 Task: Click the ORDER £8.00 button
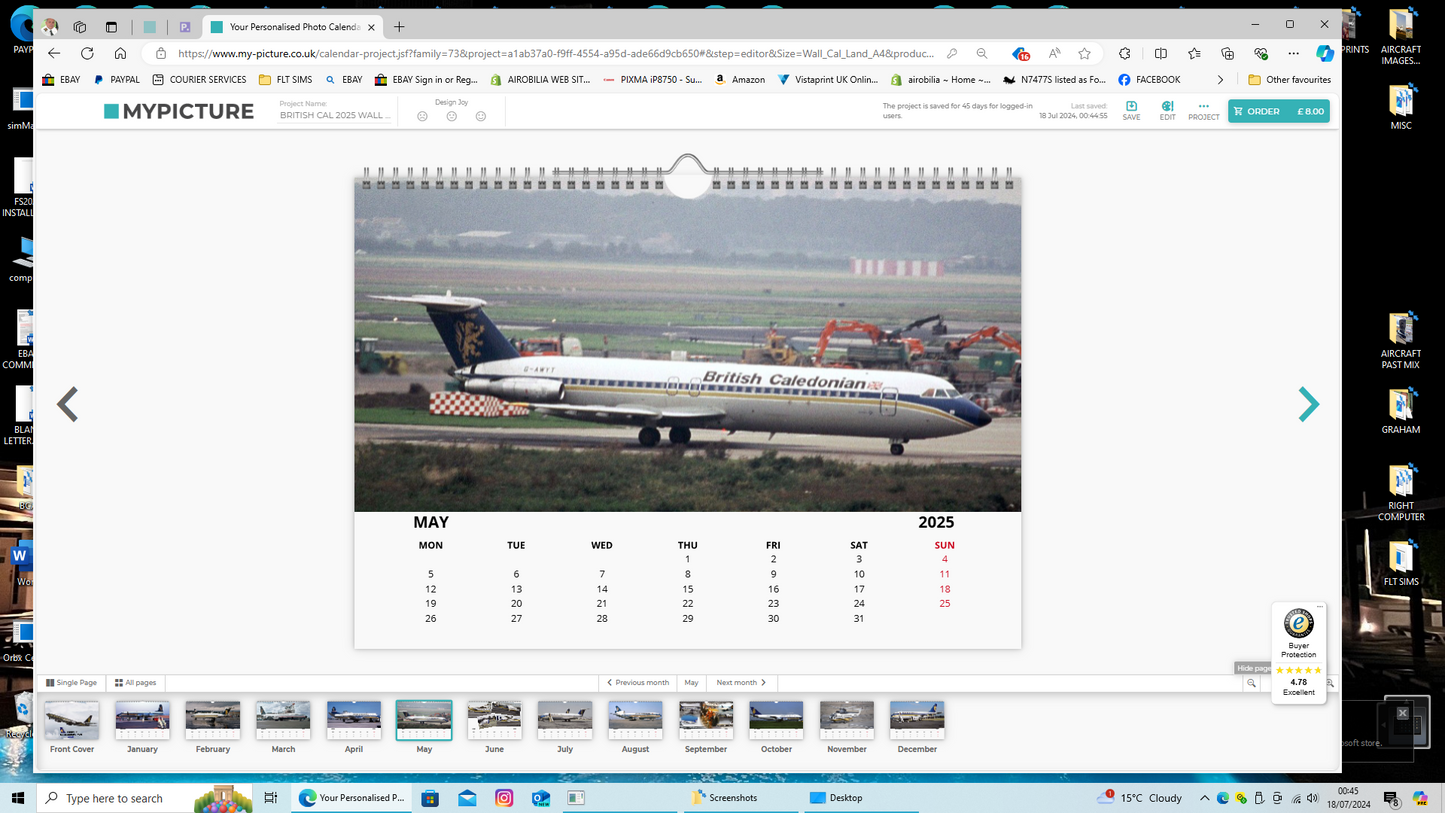click(1278, 111)
